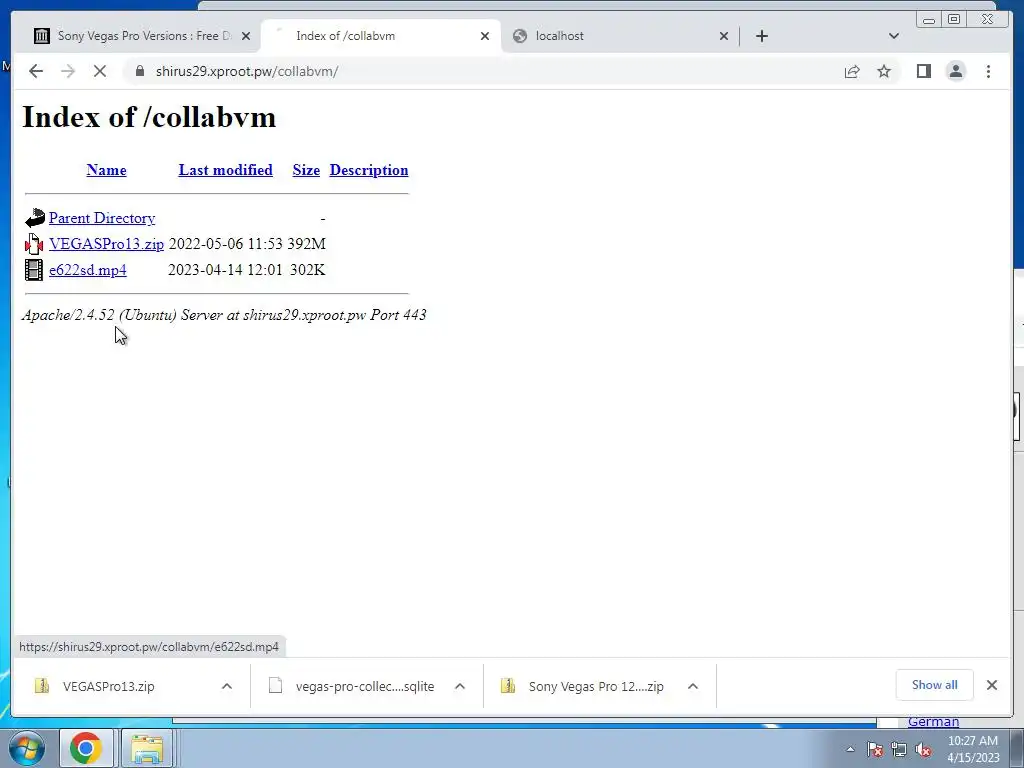Show hidden system tray icons
Image resolution: width=1024 pixels, height=768 pixels.
pos(850,749)
